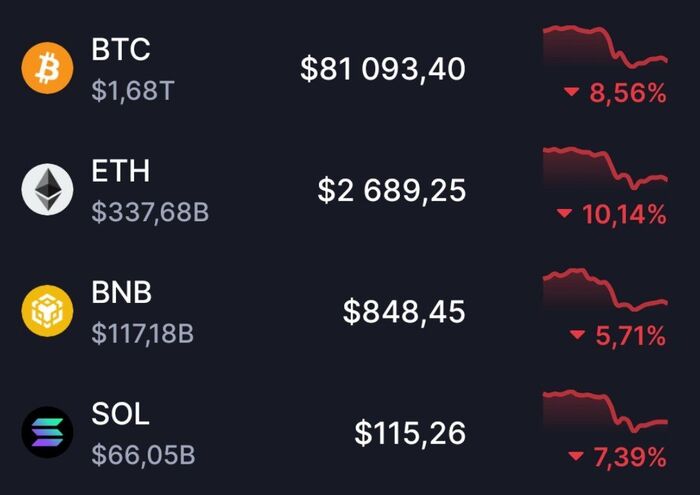Click the red down arrow beside 7,39%
The image size is (700, 495).
[x=573, y=458]
